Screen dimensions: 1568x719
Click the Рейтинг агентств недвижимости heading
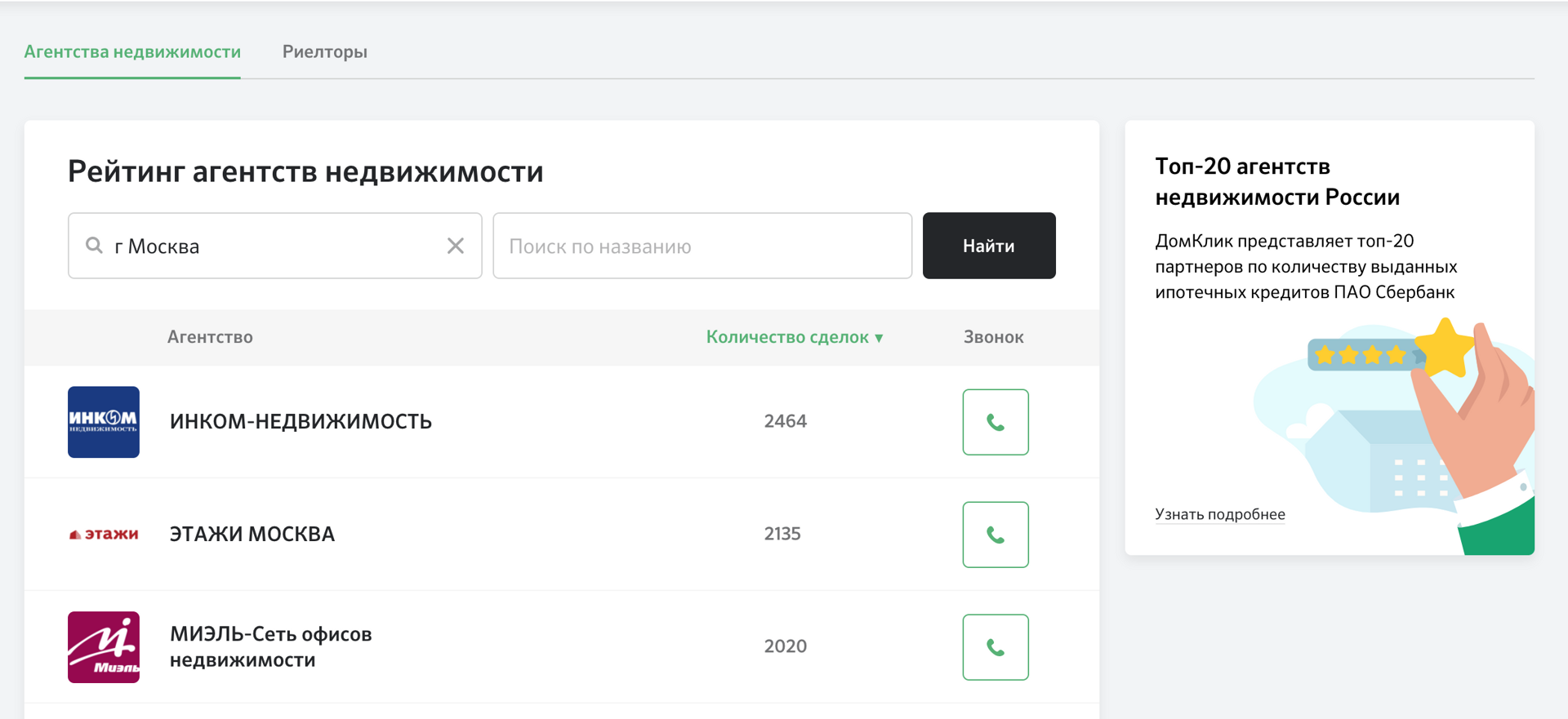305,171
